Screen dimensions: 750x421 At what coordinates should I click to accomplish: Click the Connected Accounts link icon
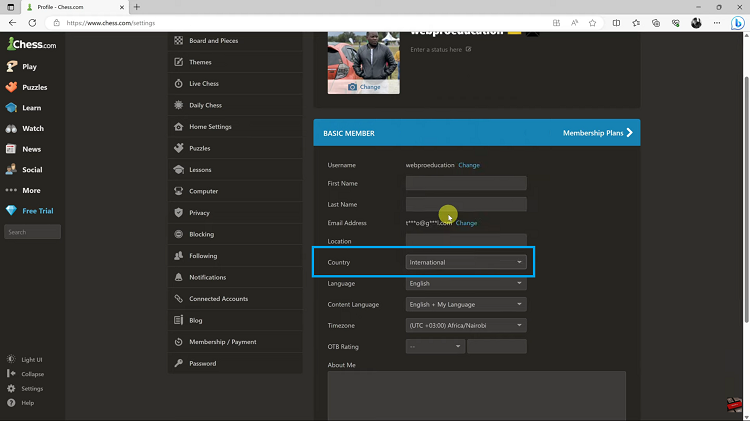[x=178, y=299]
